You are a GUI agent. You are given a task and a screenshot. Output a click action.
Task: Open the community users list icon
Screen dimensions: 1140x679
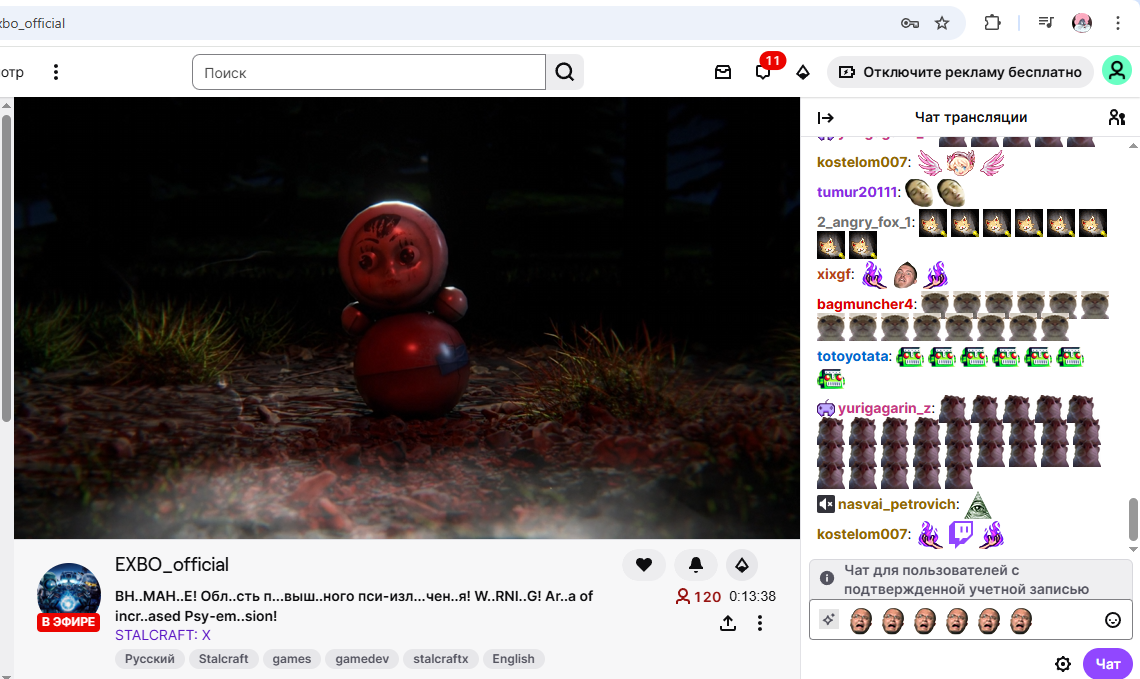(x=1117, y=117)
